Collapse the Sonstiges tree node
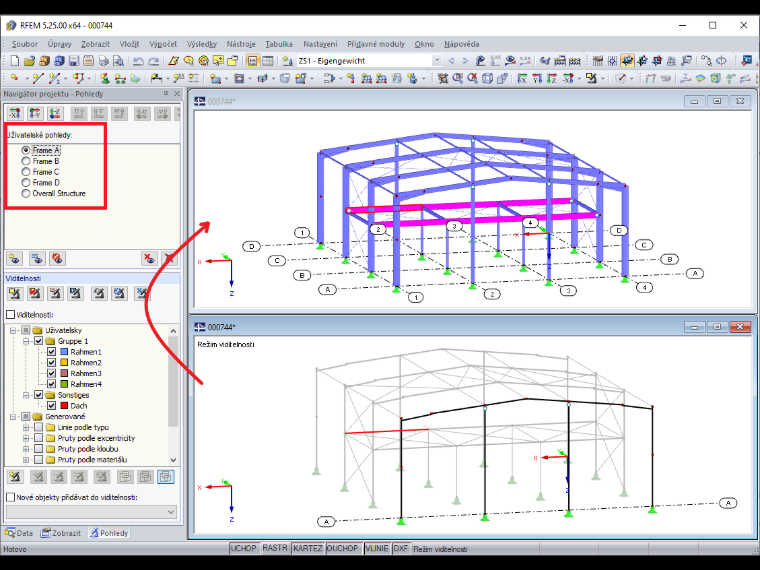760x570 pixels. pos(26,395)
